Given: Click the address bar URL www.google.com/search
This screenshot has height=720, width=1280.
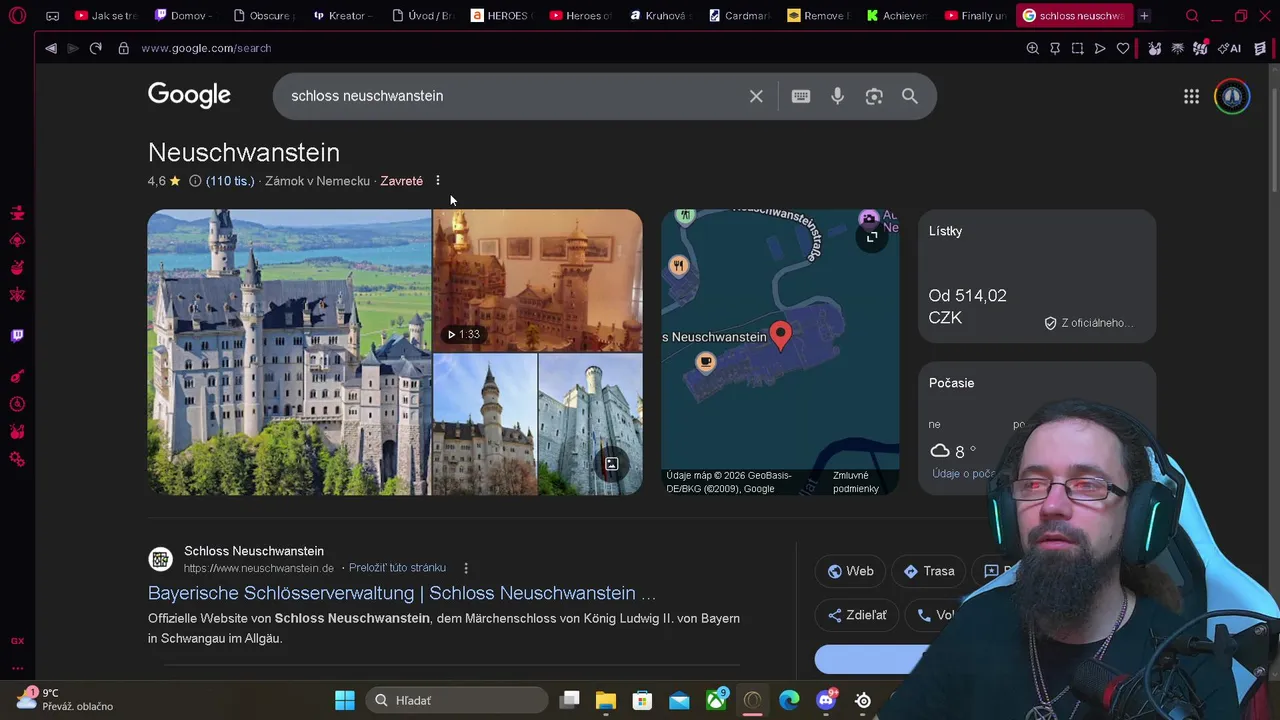Looking at the screenshot, I should coord(206,48).
